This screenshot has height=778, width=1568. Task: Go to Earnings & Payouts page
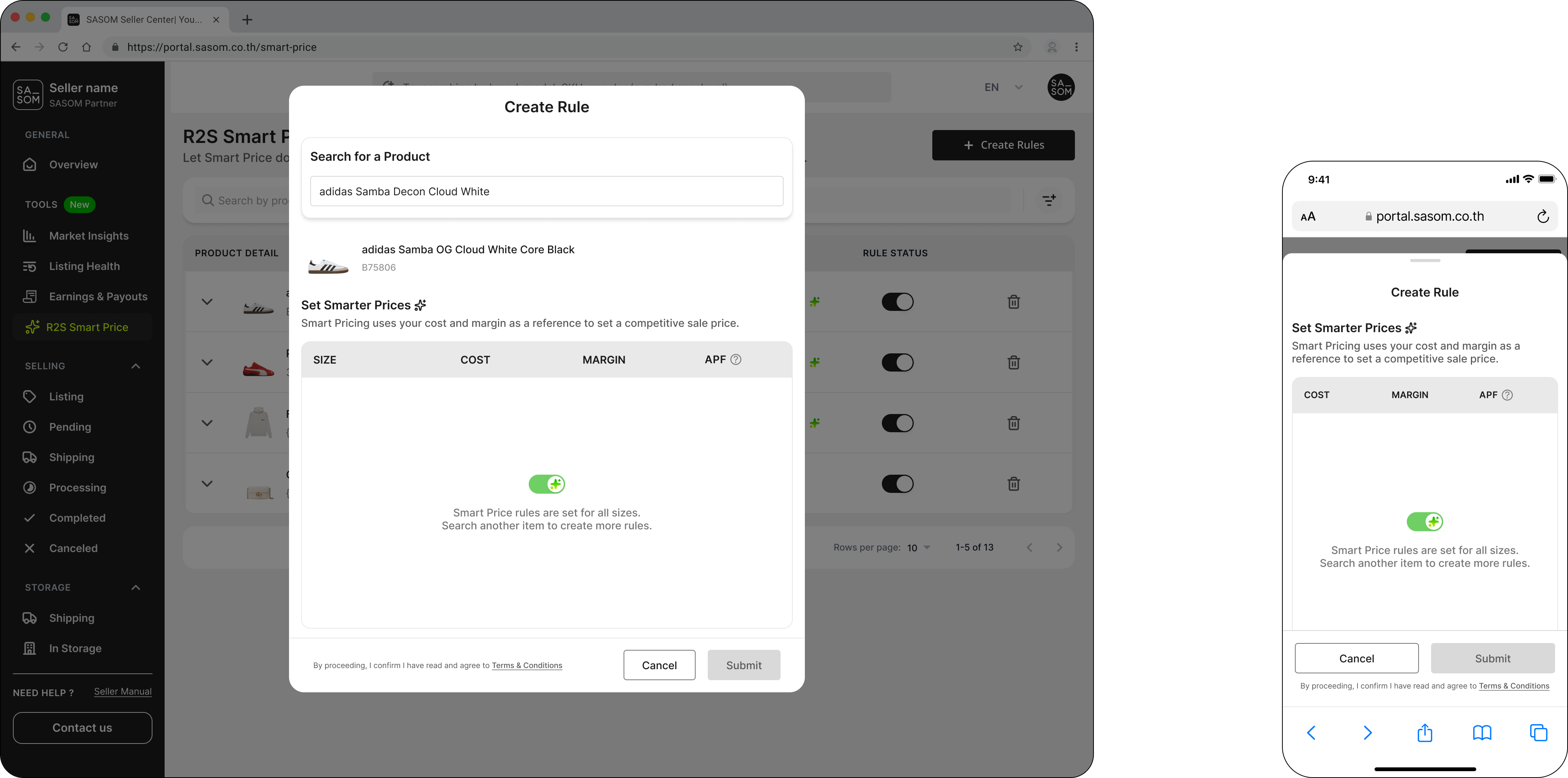(98, 297)
